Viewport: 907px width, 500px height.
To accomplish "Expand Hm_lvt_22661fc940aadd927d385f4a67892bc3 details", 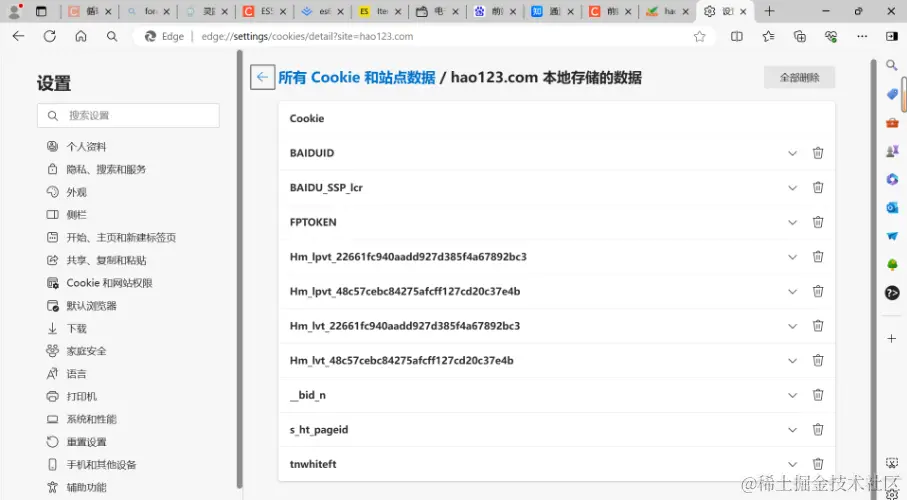I will point(792,326).
